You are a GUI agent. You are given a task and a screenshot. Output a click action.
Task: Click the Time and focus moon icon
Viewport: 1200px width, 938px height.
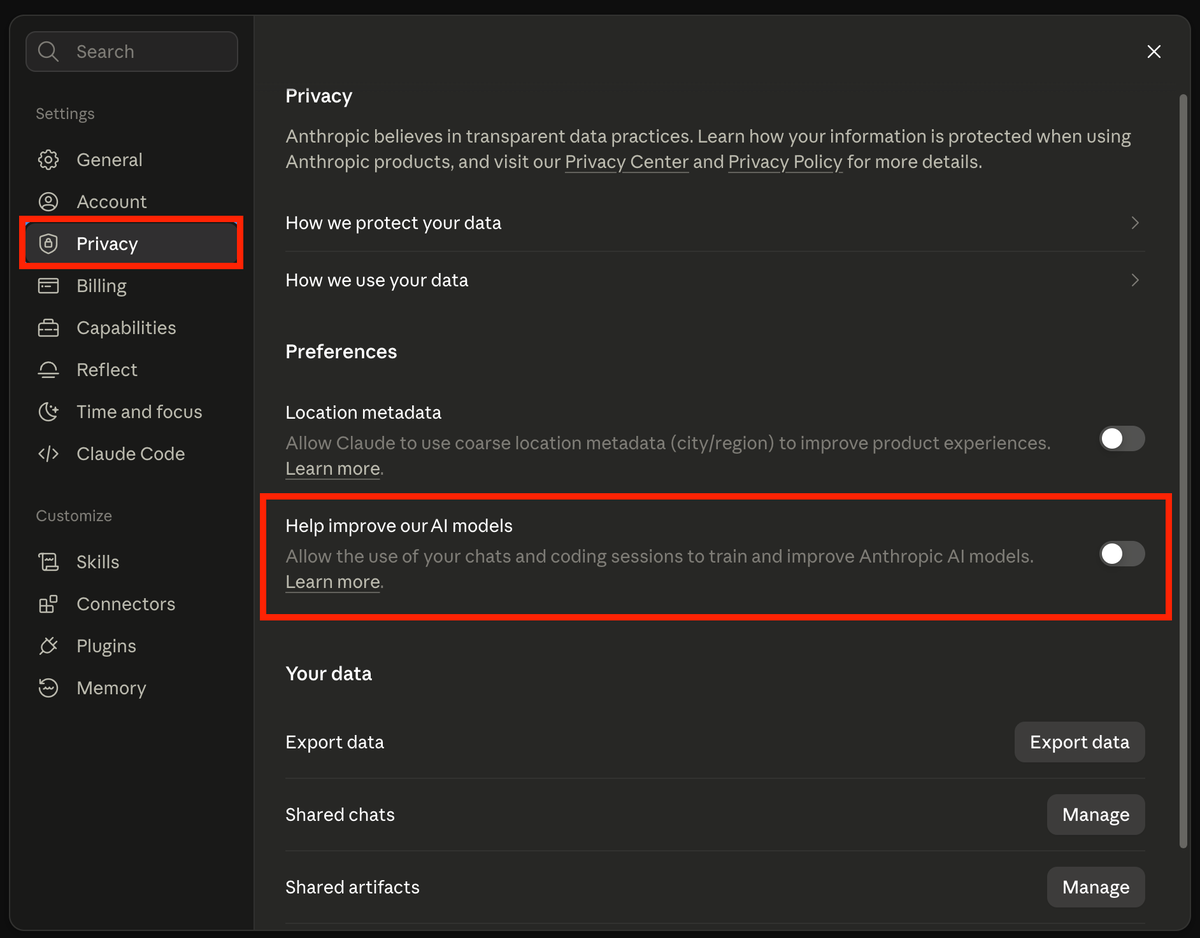tap(48, 412)
